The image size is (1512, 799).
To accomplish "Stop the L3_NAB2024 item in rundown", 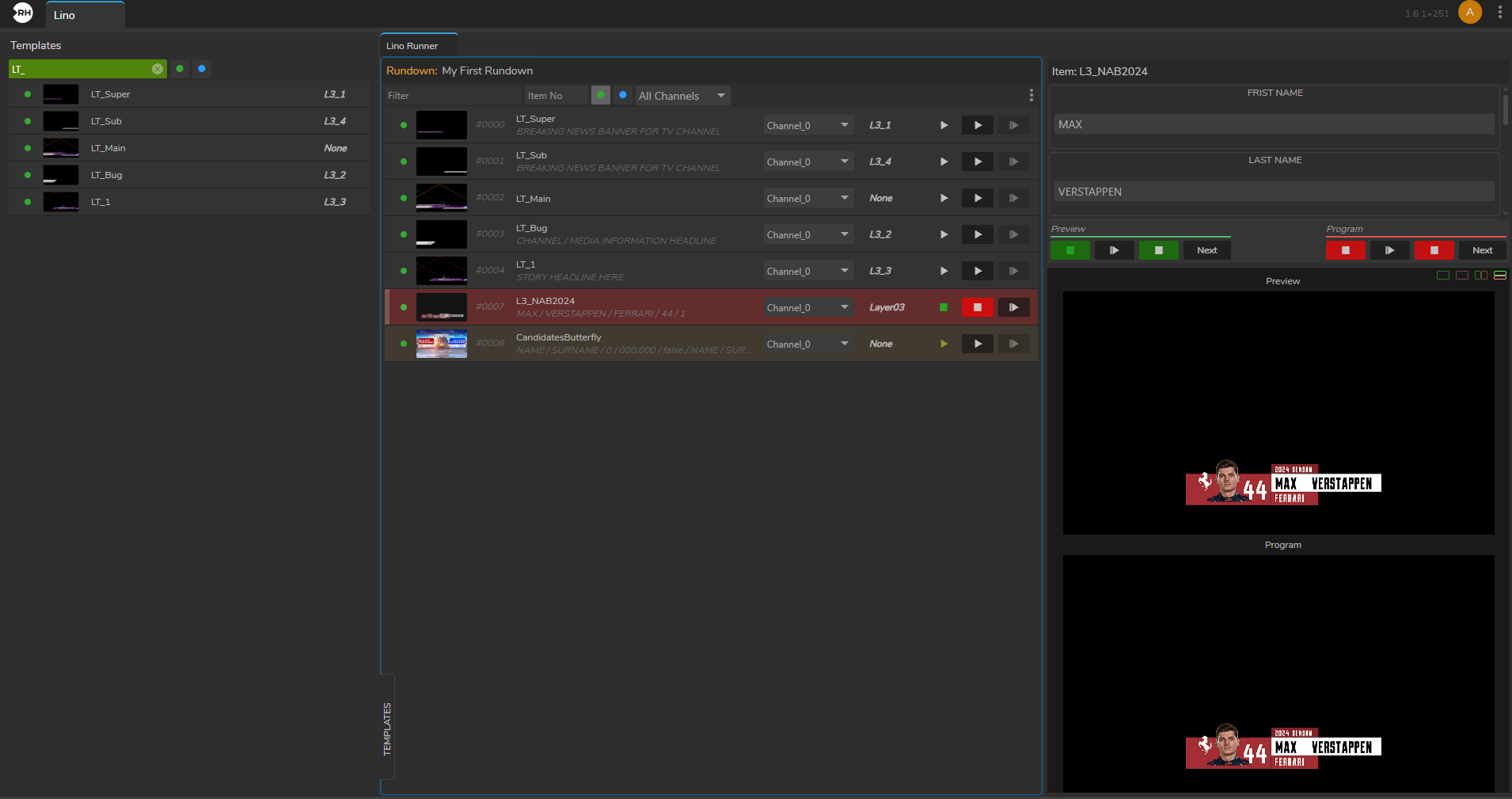I will point(977,307).
